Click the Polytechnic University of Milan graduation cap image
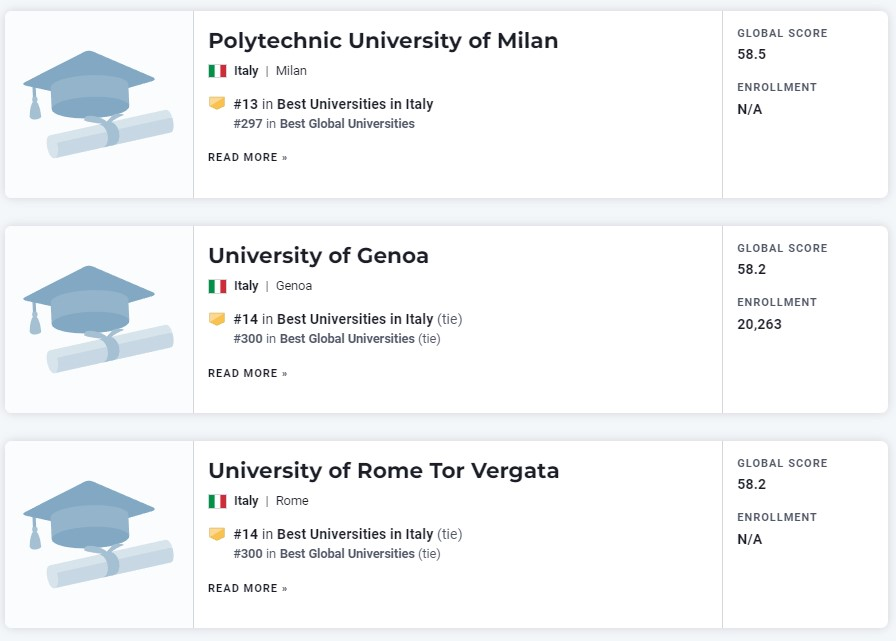The width and height of the screenshot is (896, 641). pyautogui.click(x=98, y=104)
